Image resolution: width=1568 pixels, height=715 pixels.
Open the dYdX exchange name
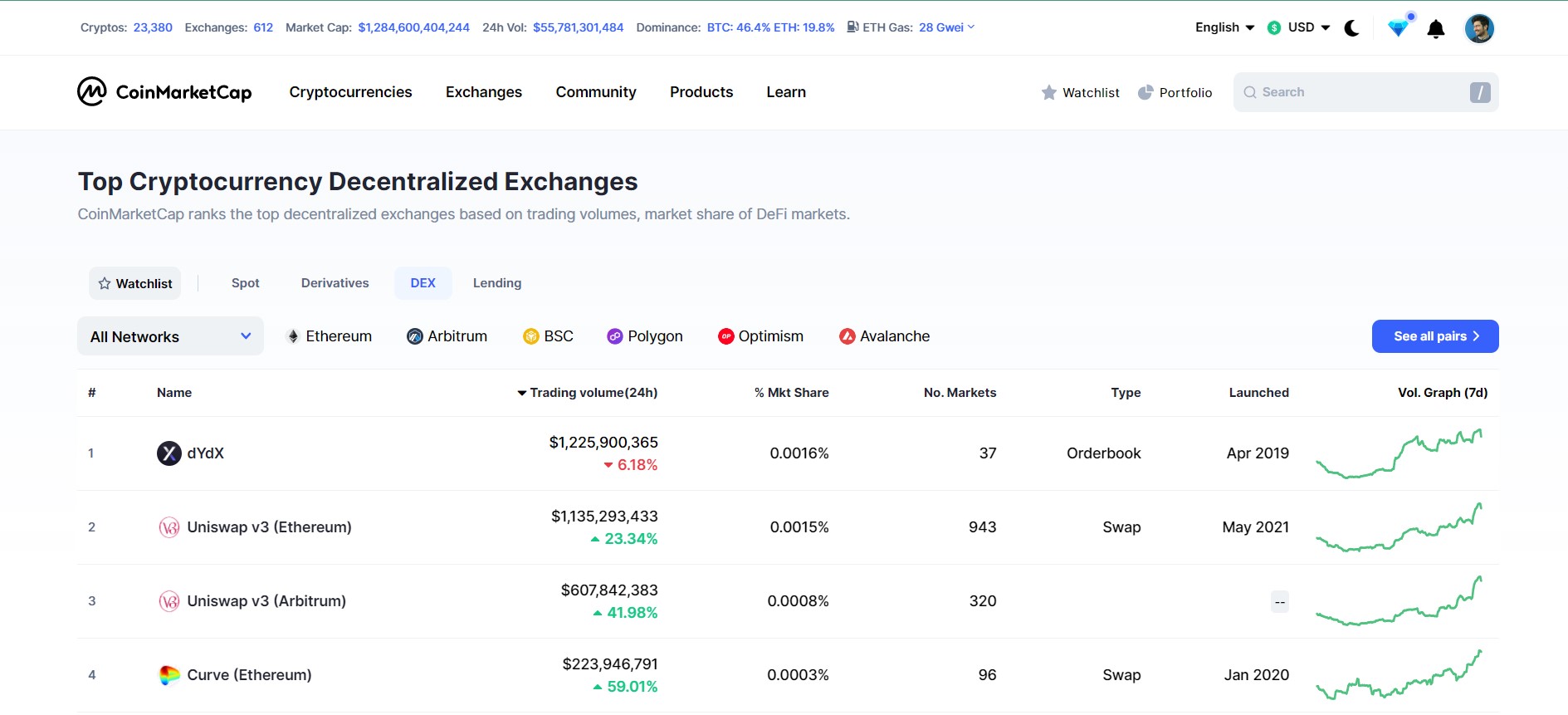click(206, 453)
